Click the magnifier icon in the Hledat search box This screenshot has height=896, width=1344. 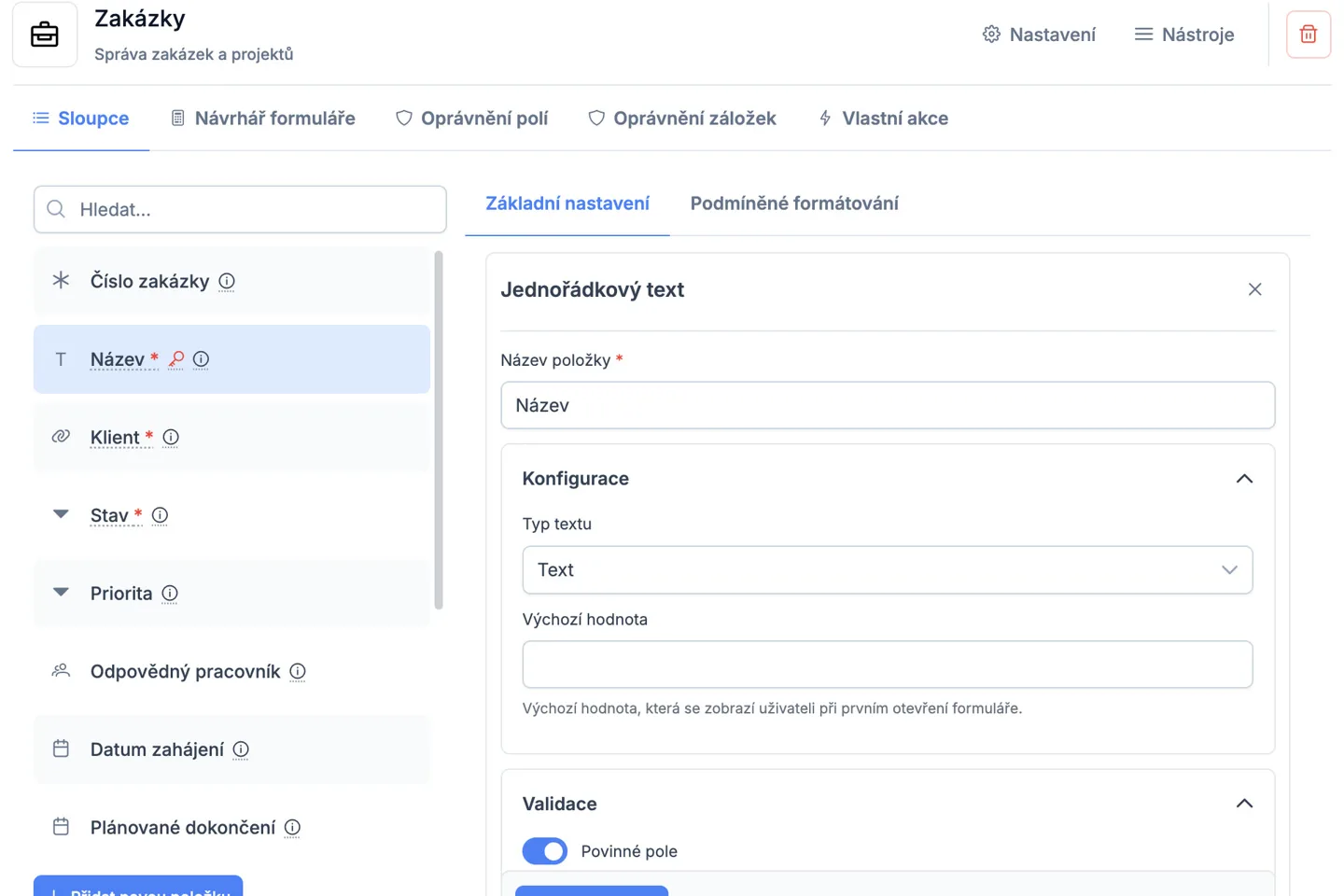(x=56, y=209)
